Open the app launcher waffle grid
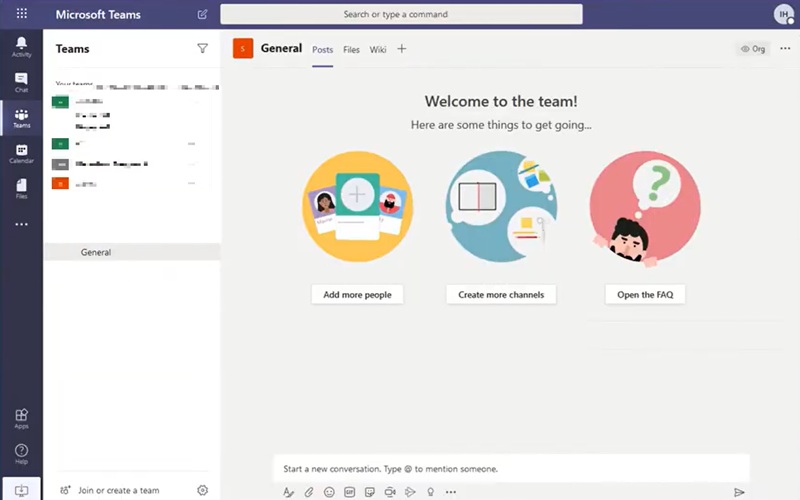Screen dimensions: 800x500 (21, 14)
